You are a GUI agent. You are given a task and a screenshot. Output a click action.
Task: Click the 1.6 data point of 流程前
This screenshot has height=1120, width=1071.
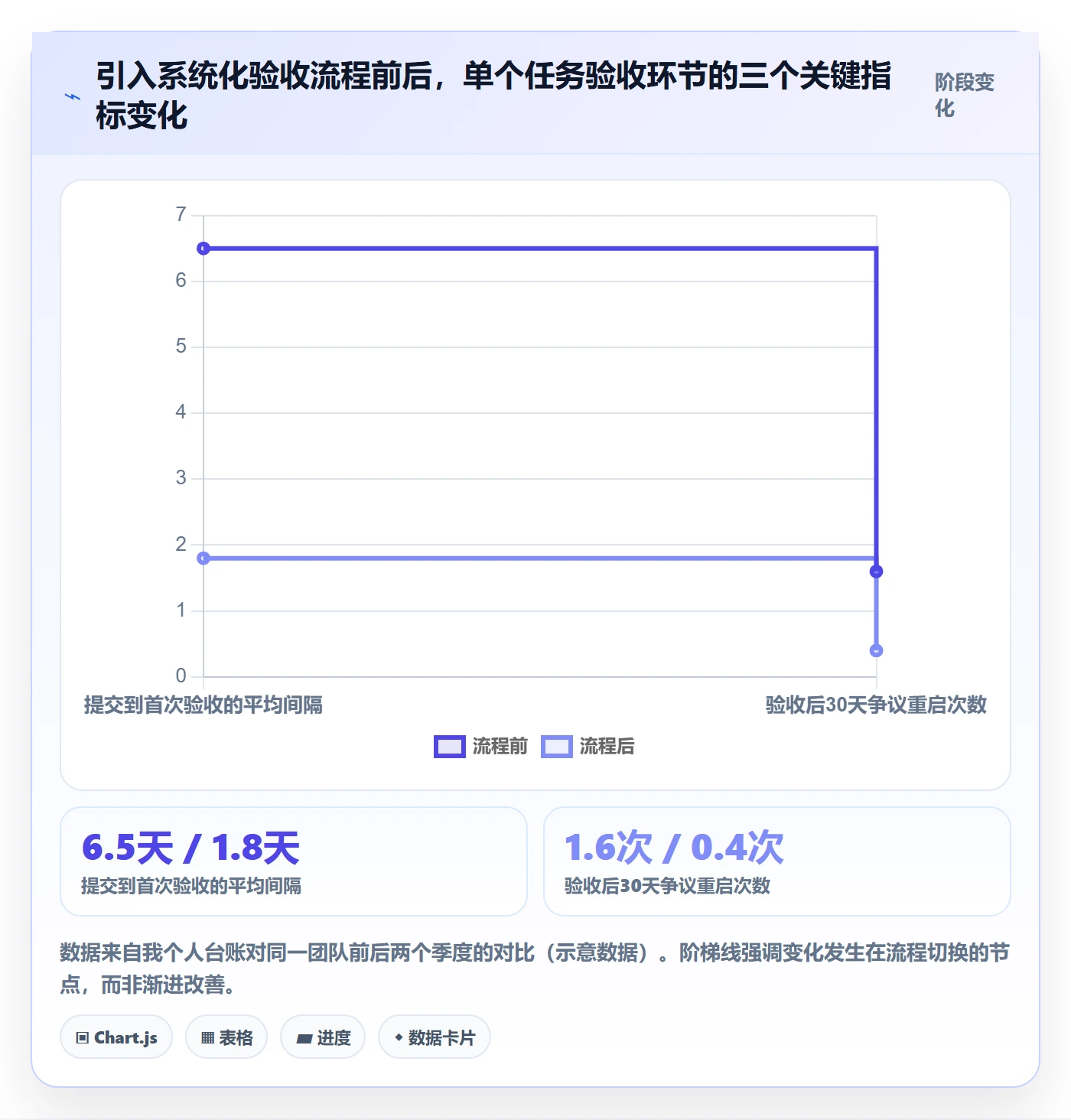[x=877, y=571]
